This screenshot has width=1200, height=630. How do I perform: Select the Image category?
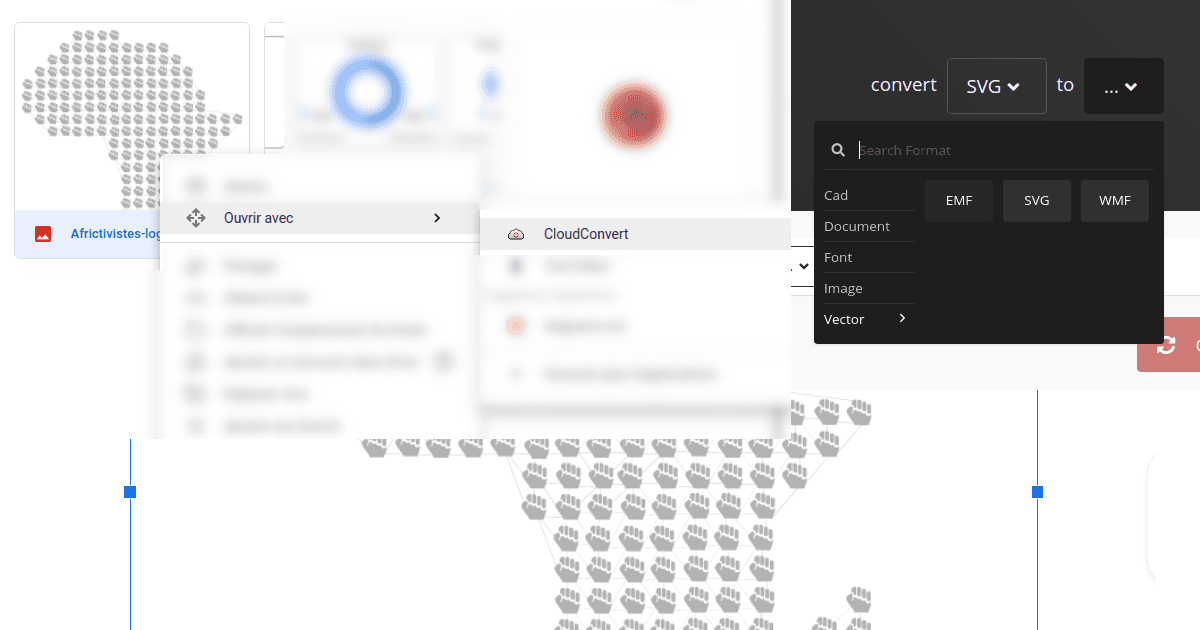pos(841,288)
